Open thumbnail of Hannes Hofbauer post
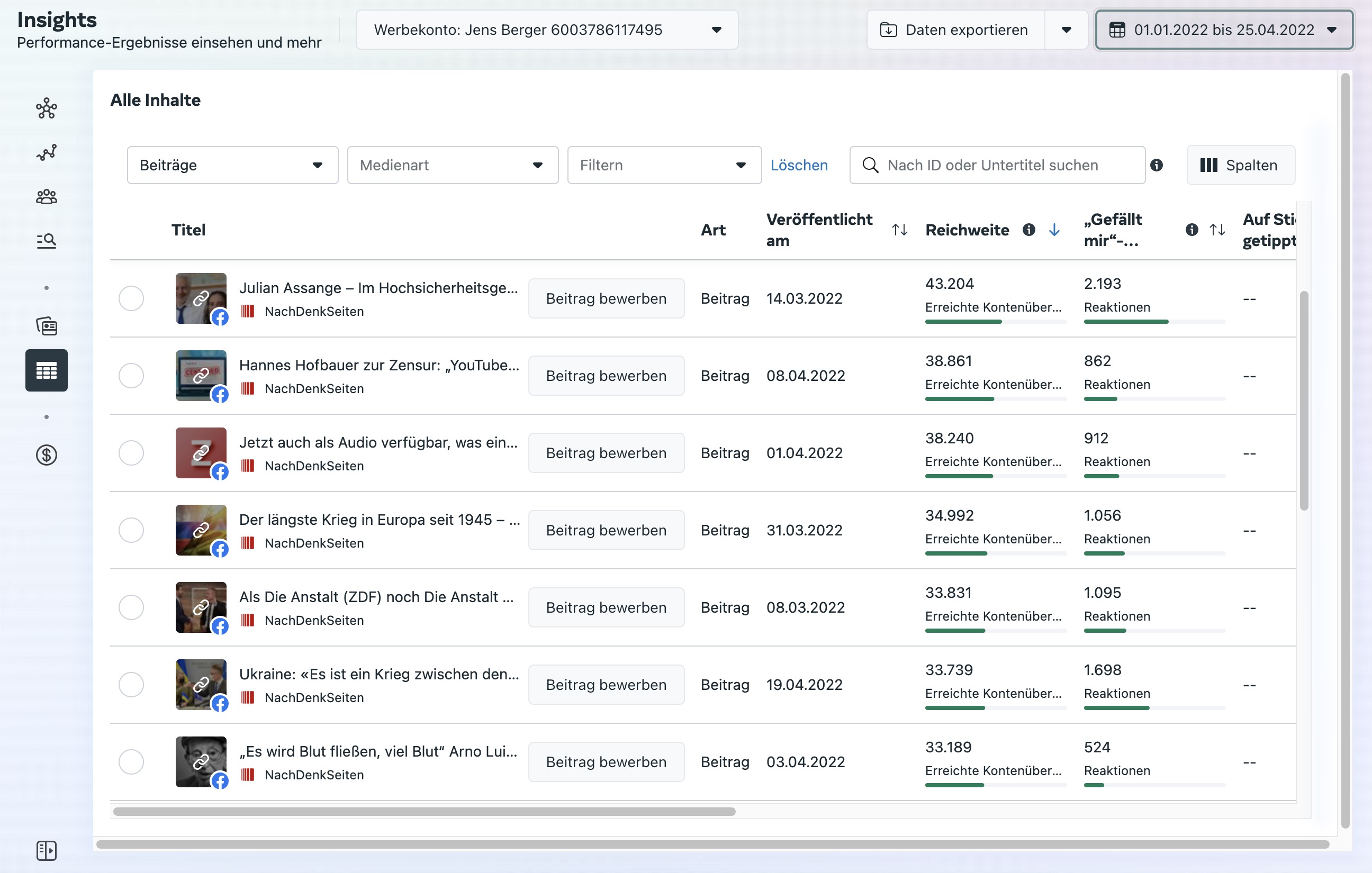This screenshot has width=1372, height=873. [201, 376]
